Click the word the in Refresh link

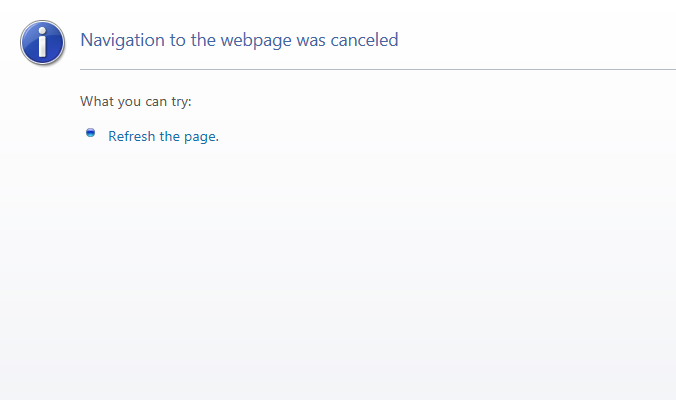[x=169, y=136]
